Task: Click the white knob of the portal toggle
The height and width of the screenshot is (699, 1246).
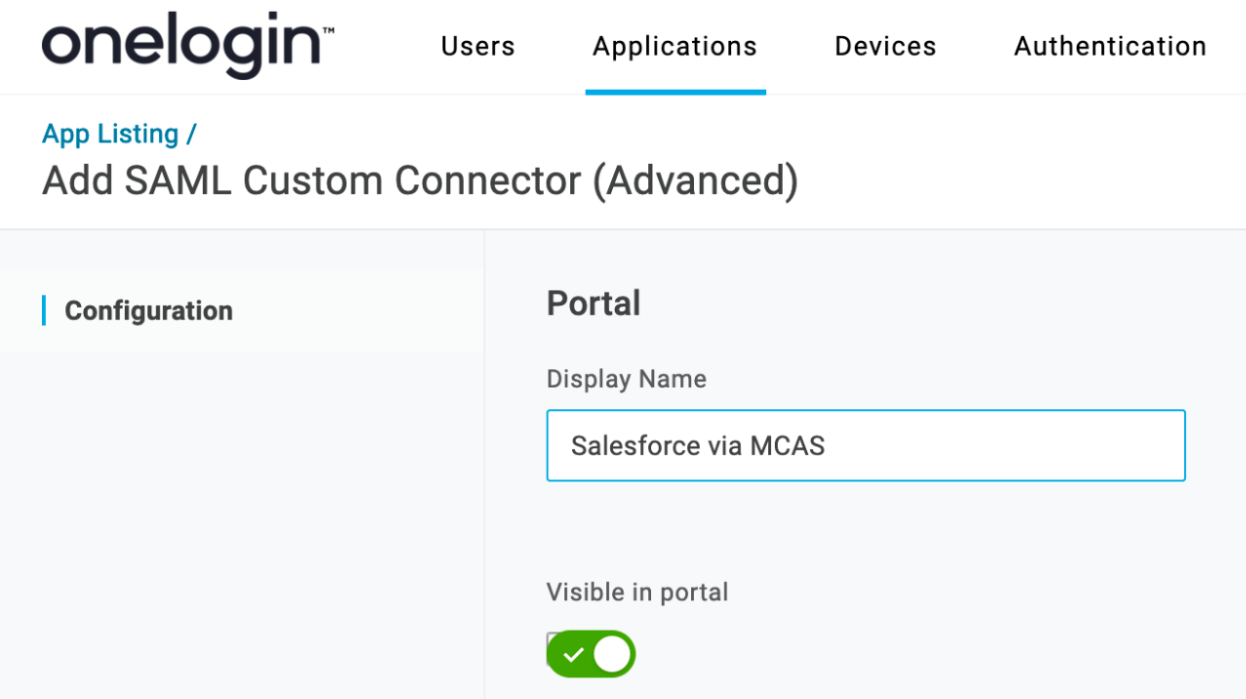Action: point(612,654)
